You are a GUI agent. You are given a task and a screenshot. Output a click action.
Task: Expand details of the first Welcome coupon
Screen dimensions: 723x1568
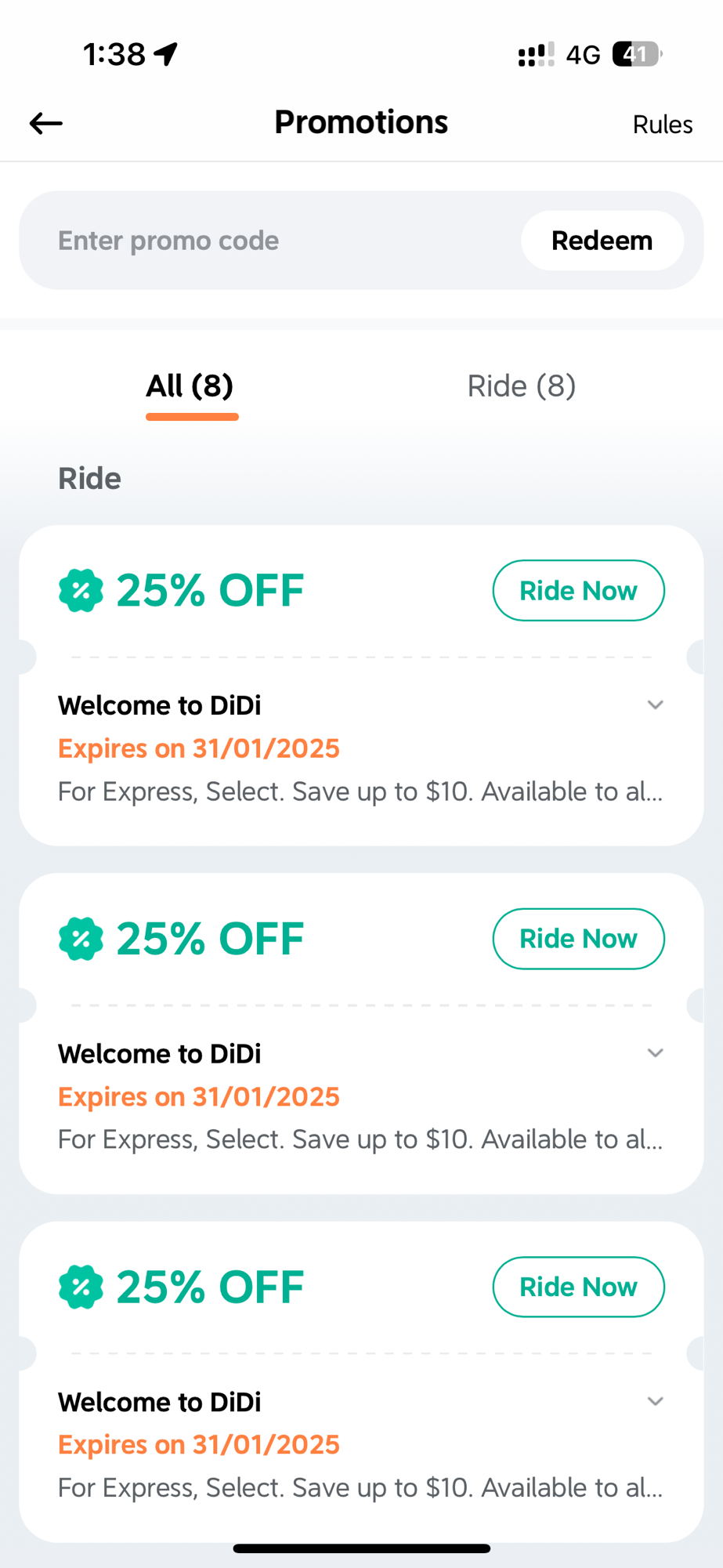pos(655,705)
